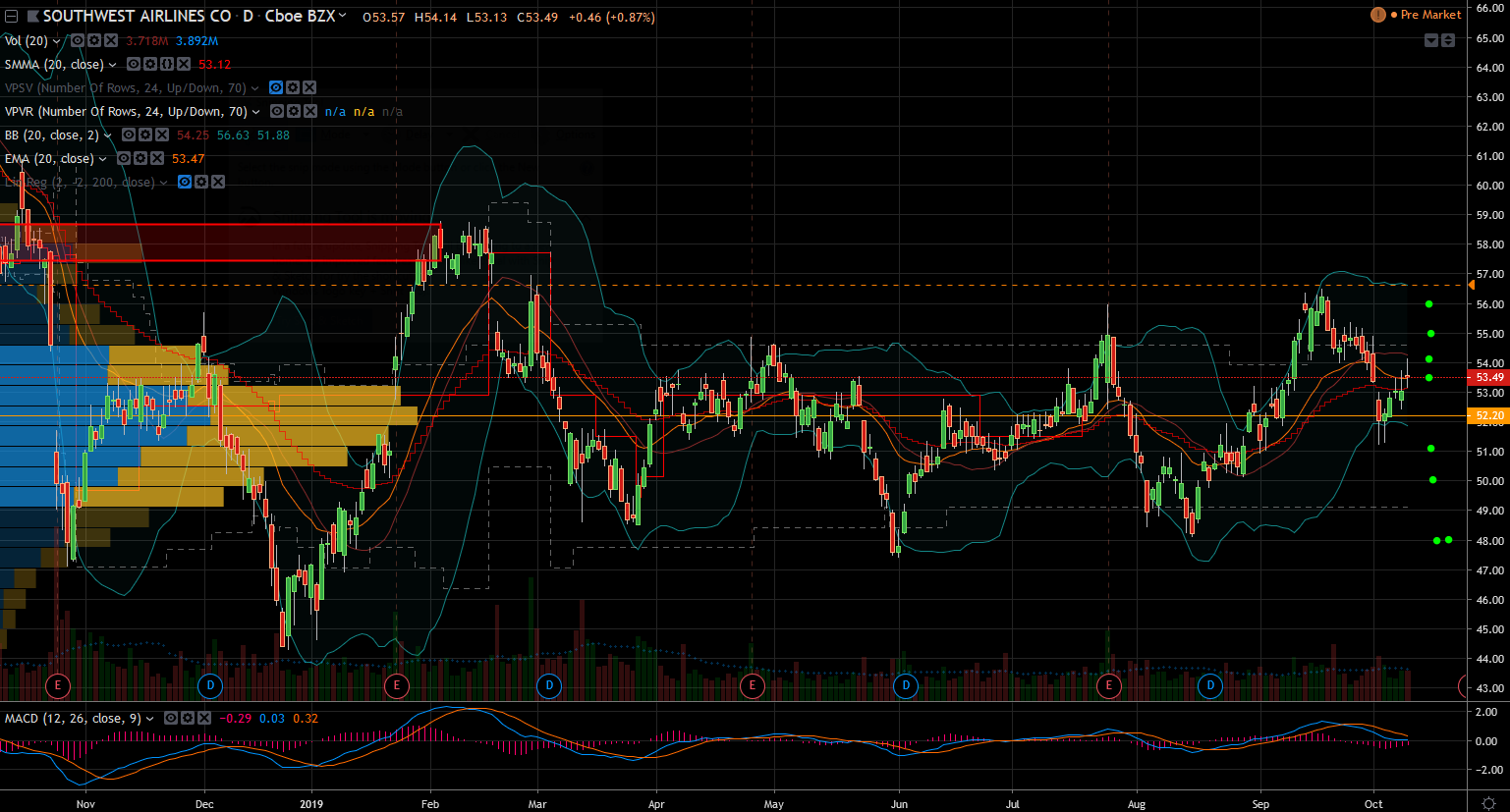Delete the EMA indicator from chart
The width and height of the screenshot is (1510, 812).
(x=157, y=159)
